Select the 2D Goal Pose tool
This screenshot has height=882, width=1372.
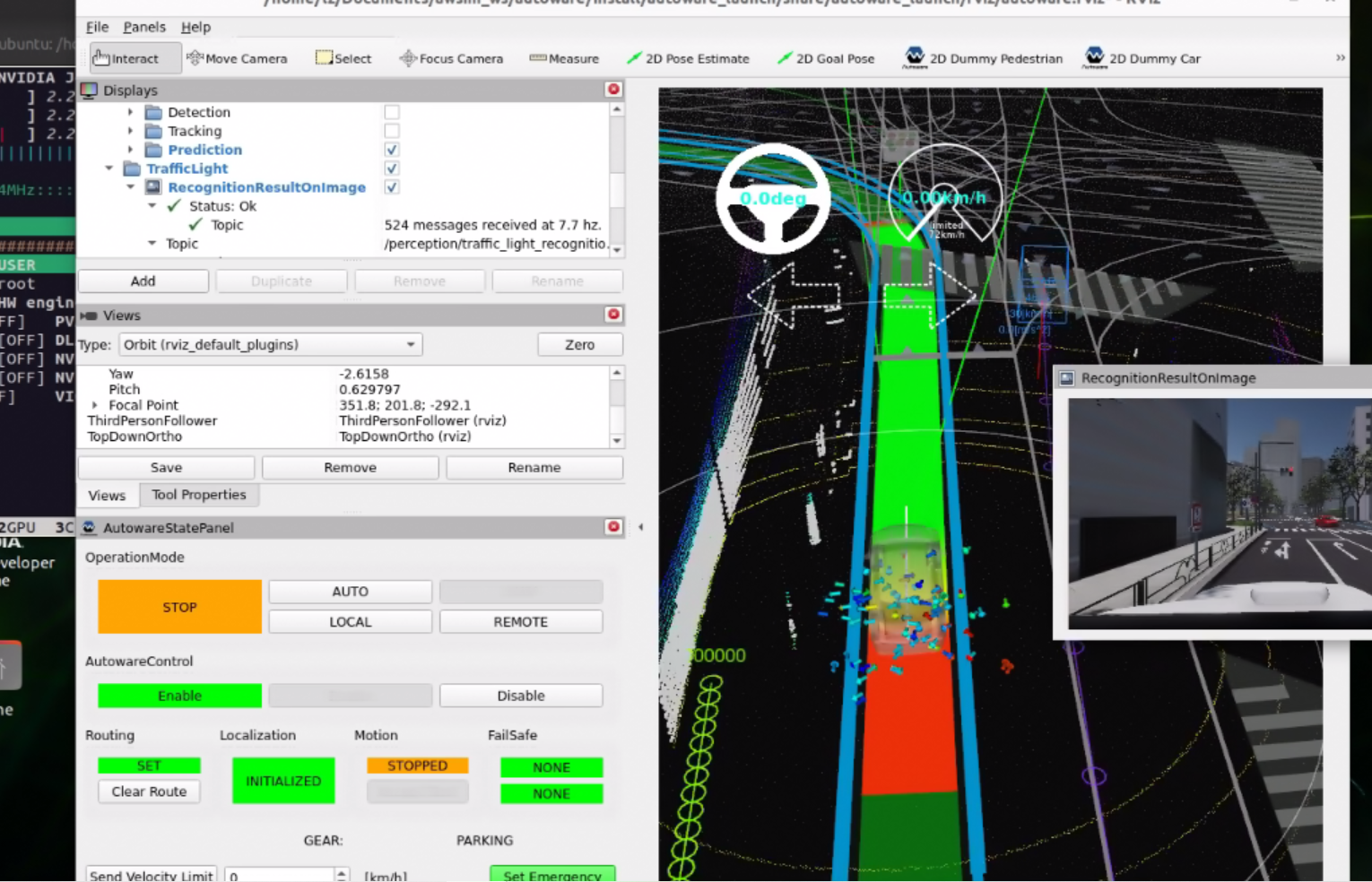click(825, 58)
